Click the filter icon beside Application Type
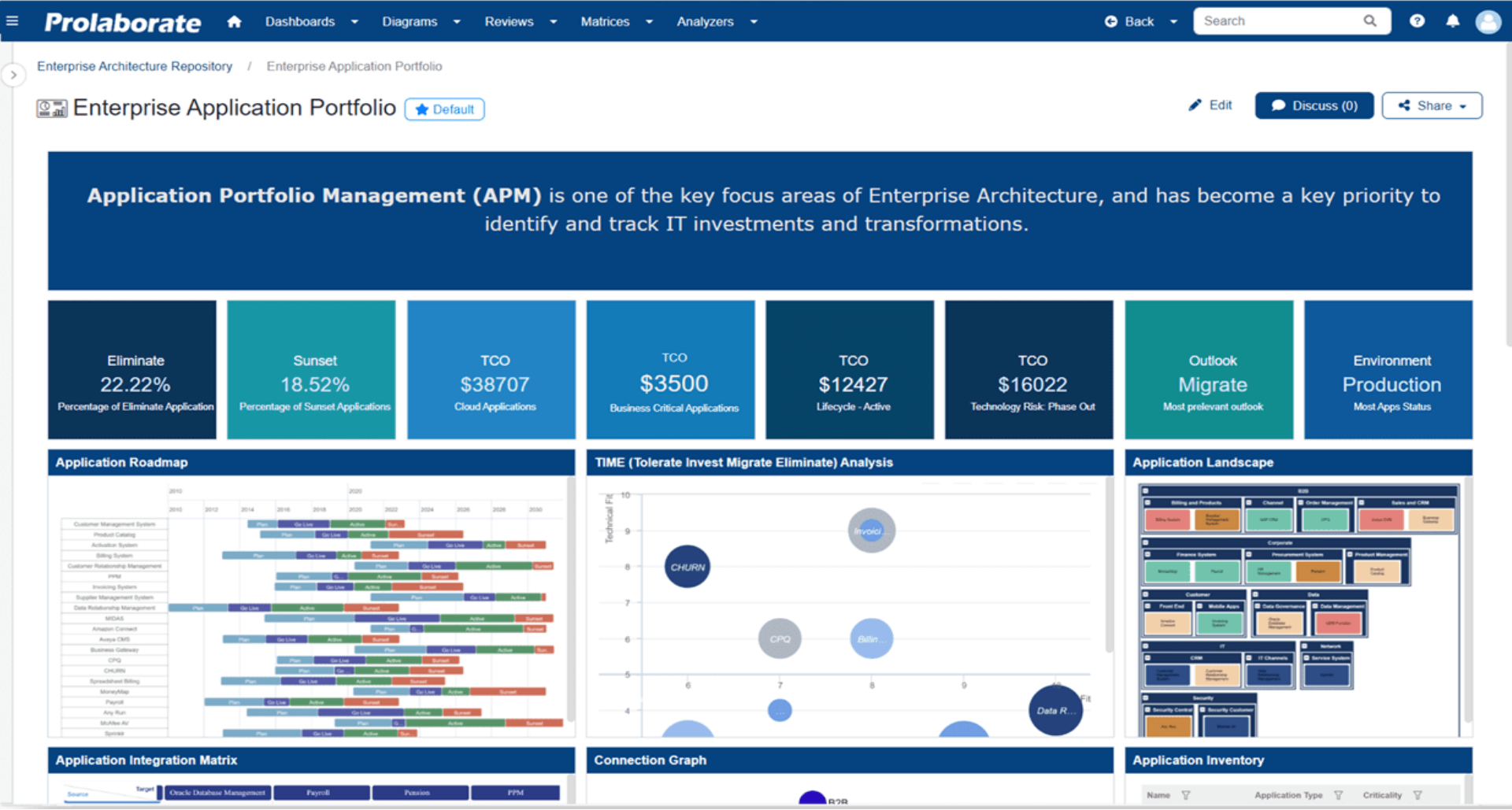Screen dimensions: 1512x810 click(1338, 795)
